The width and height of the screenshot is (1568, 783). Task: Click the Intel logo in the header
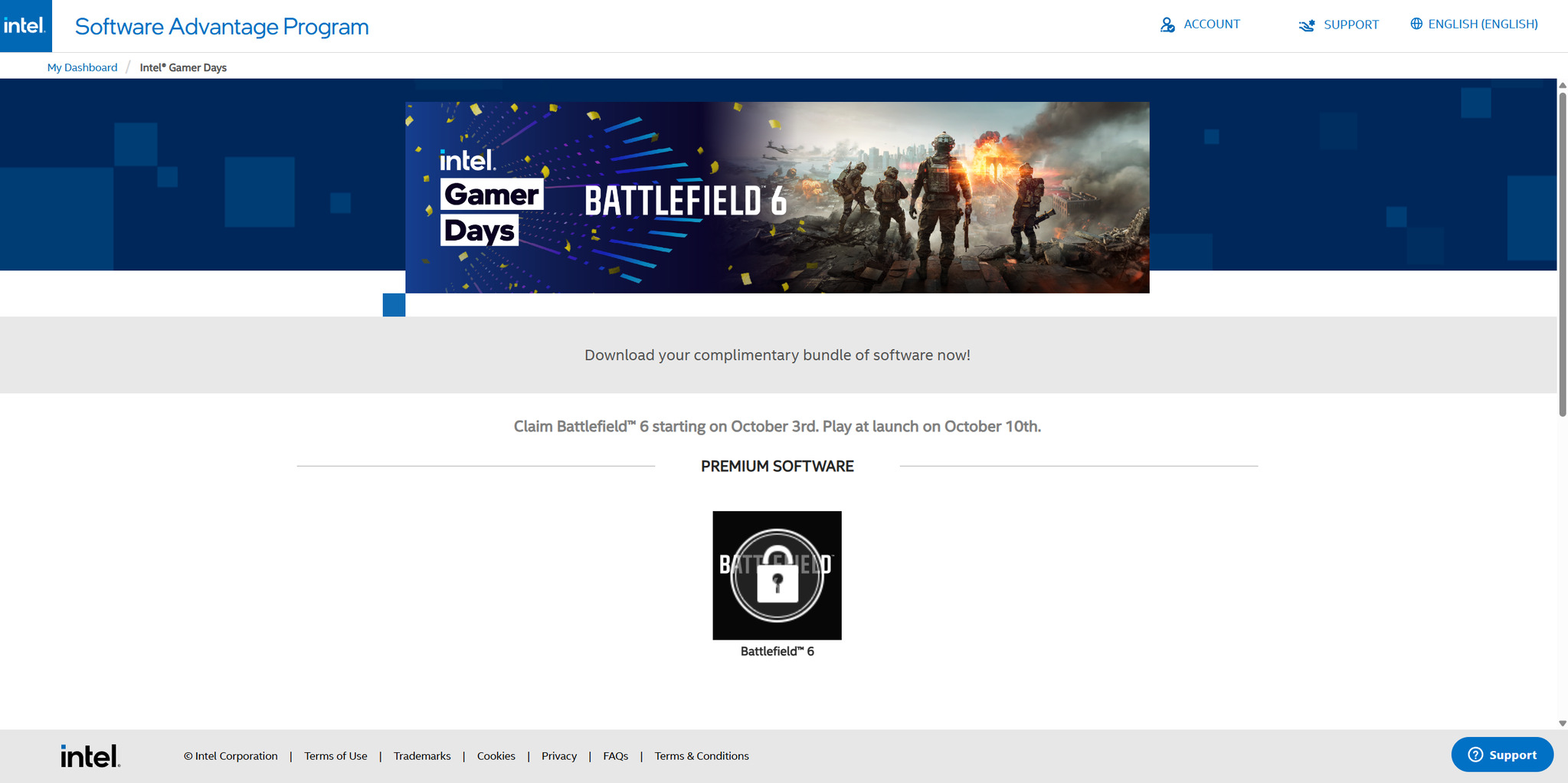coord(25,26)
